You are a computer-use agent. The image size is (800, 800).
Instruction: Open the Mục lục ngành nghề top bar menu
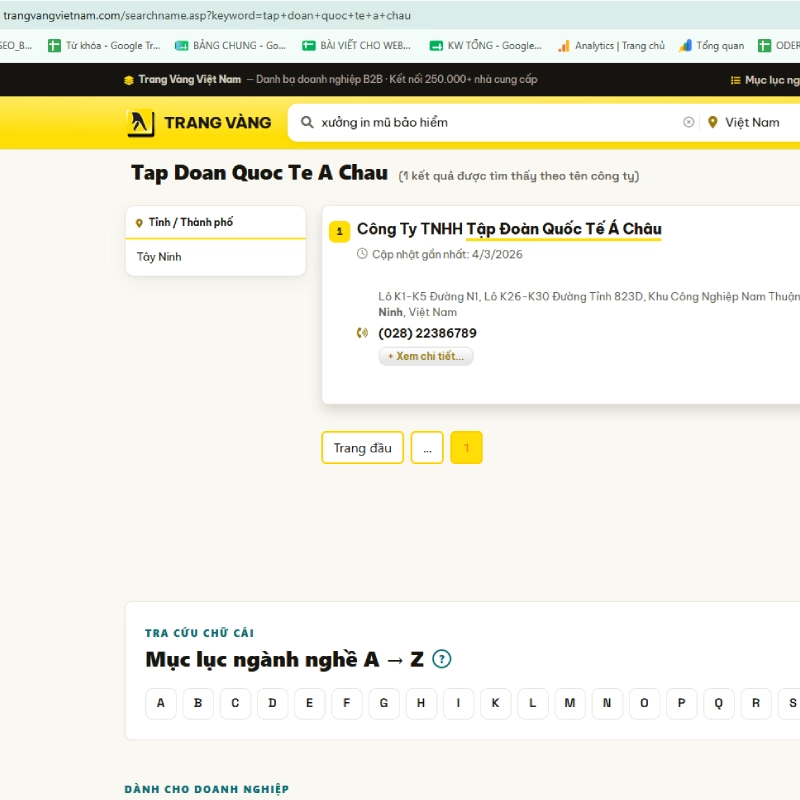[x=765, y=80]
